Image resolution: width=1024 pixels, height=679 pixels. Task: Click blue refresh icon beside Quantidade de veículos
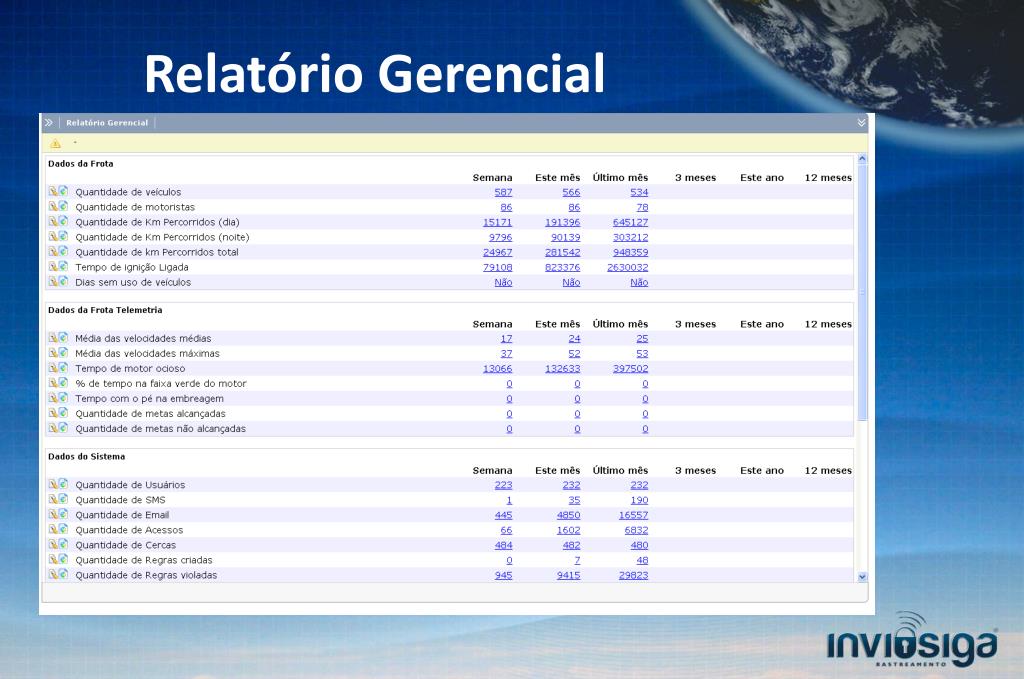point(63,191)
